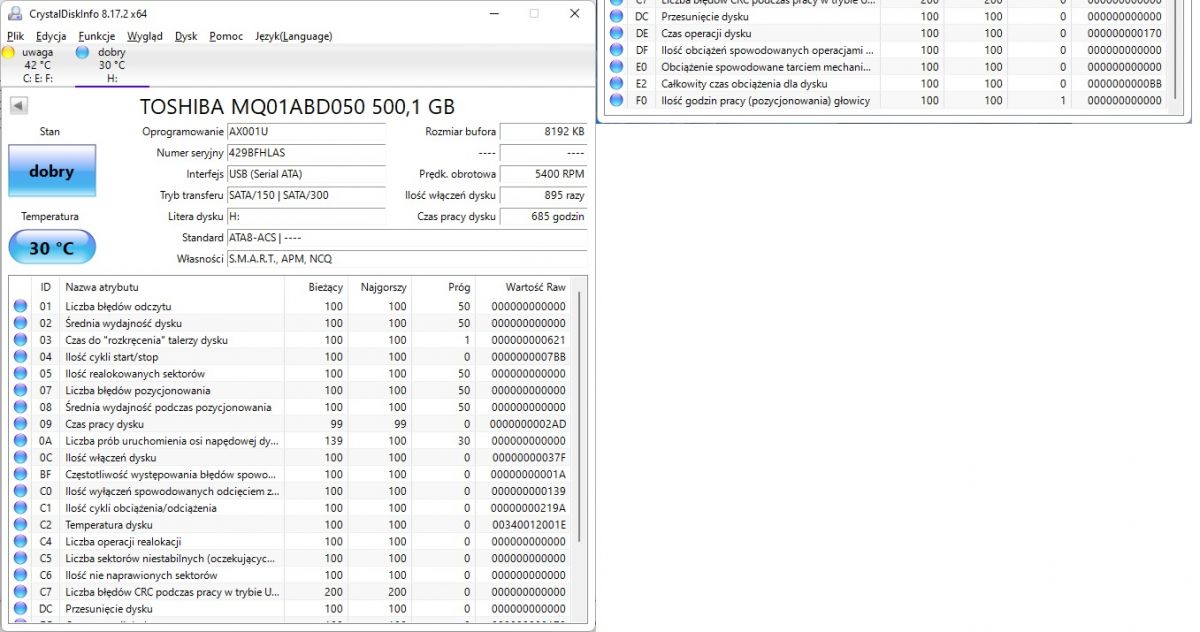Click the Oprogramowanie field AX001U
1200x632 pixels.
point(305,132)
